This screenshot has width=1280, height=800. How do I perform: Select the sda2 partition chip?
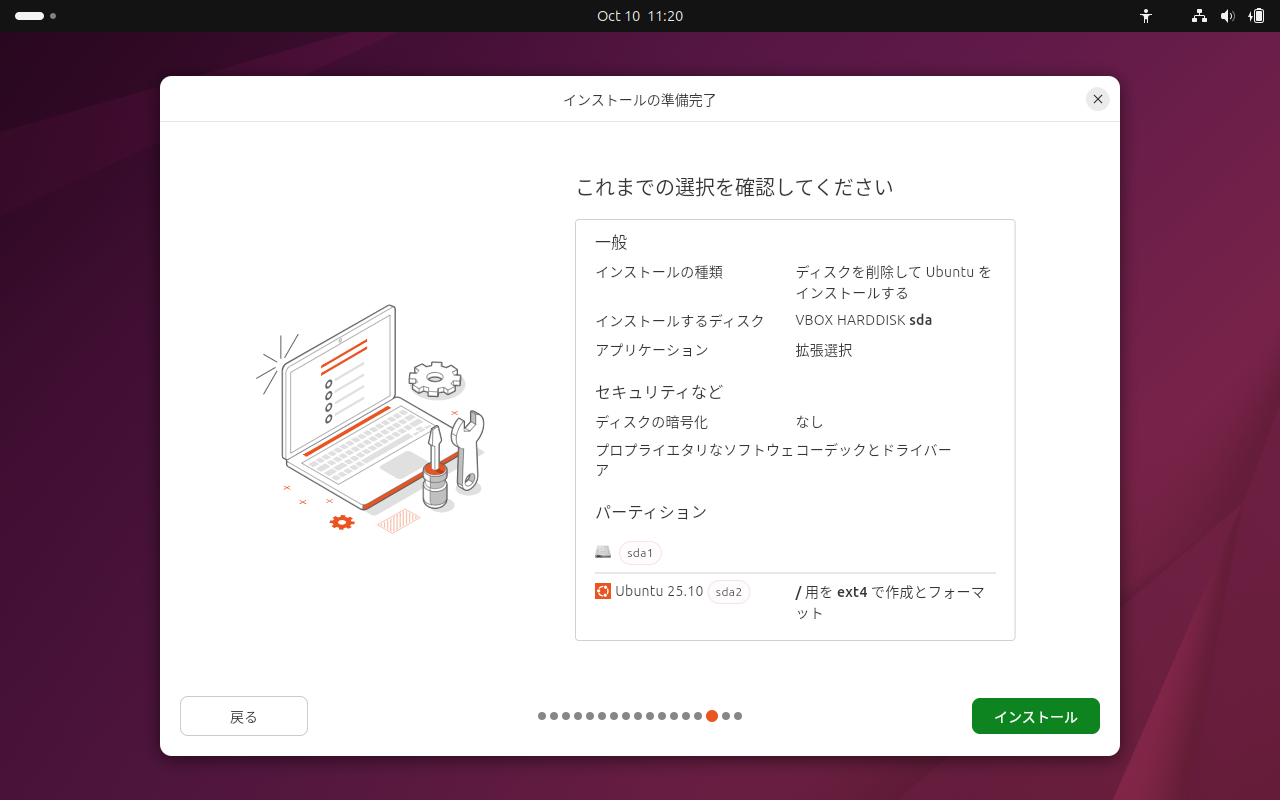(x=728, y=591)
